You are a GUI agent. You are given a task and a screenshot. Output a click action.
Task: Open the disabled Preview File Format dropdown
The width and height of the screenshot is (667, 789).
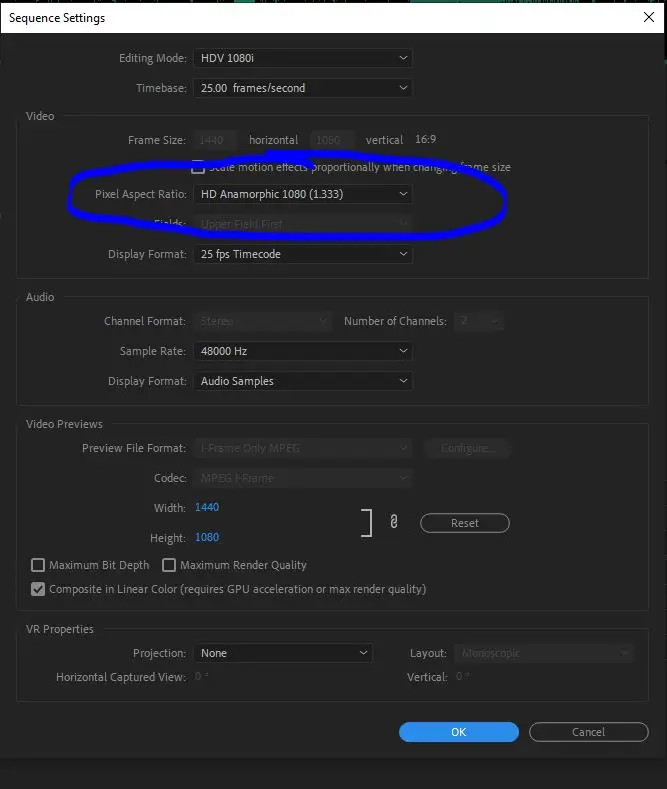303,448
